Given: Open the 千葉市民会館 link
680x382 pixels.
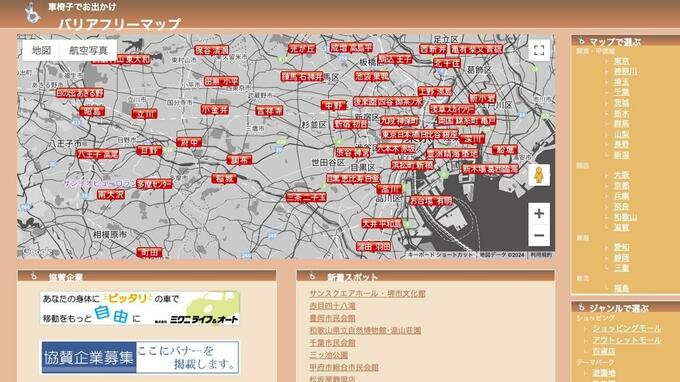Looking at the screenshot, I should click(332, 343).
